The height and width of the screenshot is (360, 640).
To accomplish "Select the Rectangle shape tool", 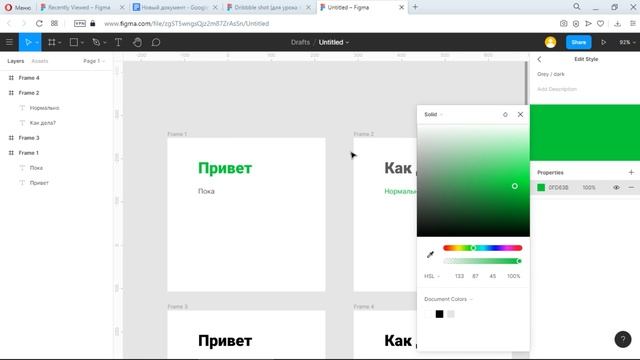I will [x=74, y=42].
